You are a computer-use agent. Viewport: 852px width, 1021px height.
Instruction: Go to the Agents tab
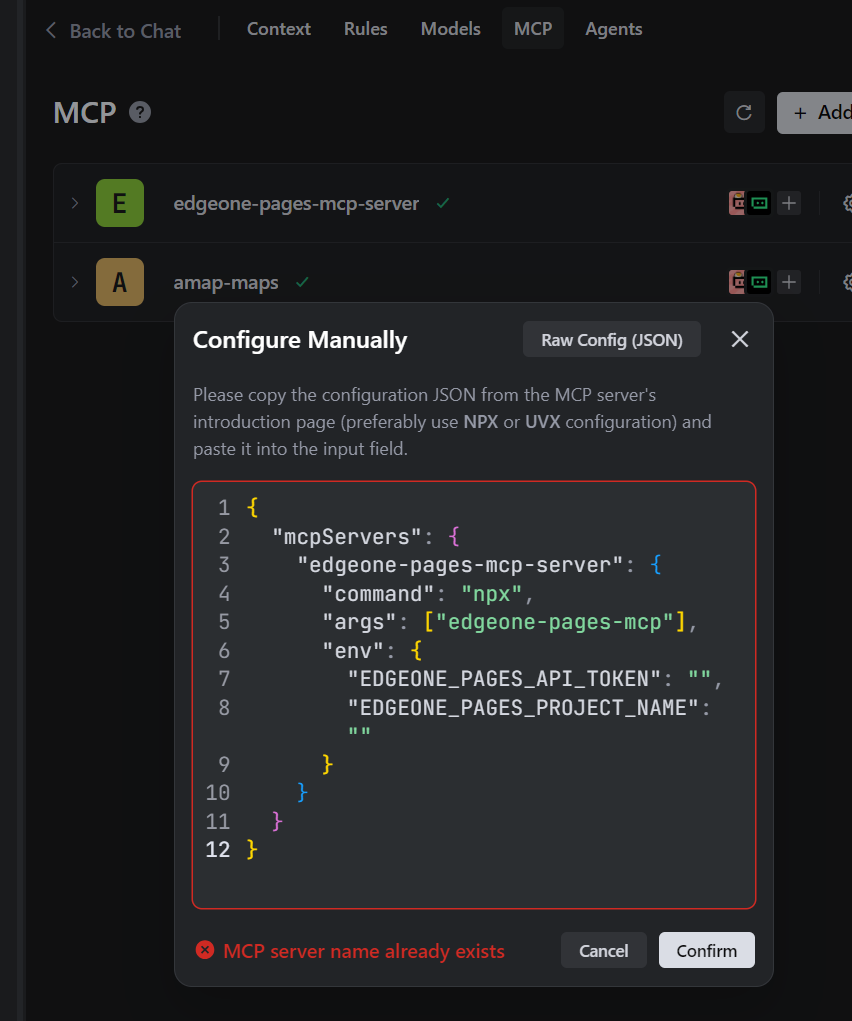pyautogui.click(x=614, y=29)
